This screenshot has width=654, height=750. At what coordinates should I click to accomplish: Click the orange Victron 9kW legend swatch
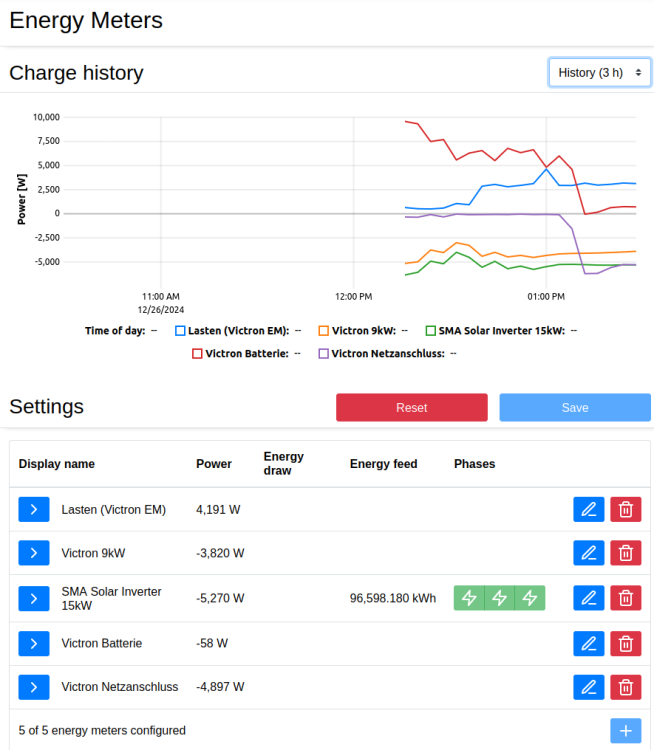323,330
